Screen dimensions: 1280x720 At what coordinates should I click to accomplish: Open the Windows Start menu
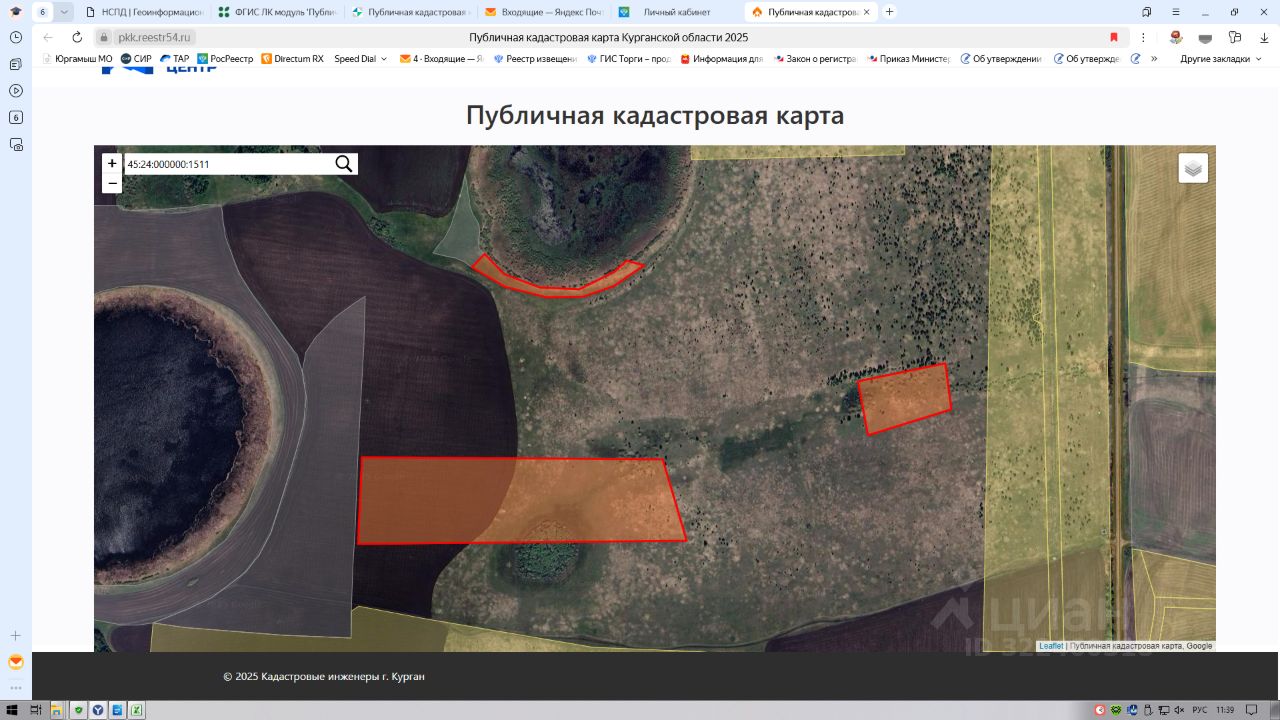click(13, 710)
